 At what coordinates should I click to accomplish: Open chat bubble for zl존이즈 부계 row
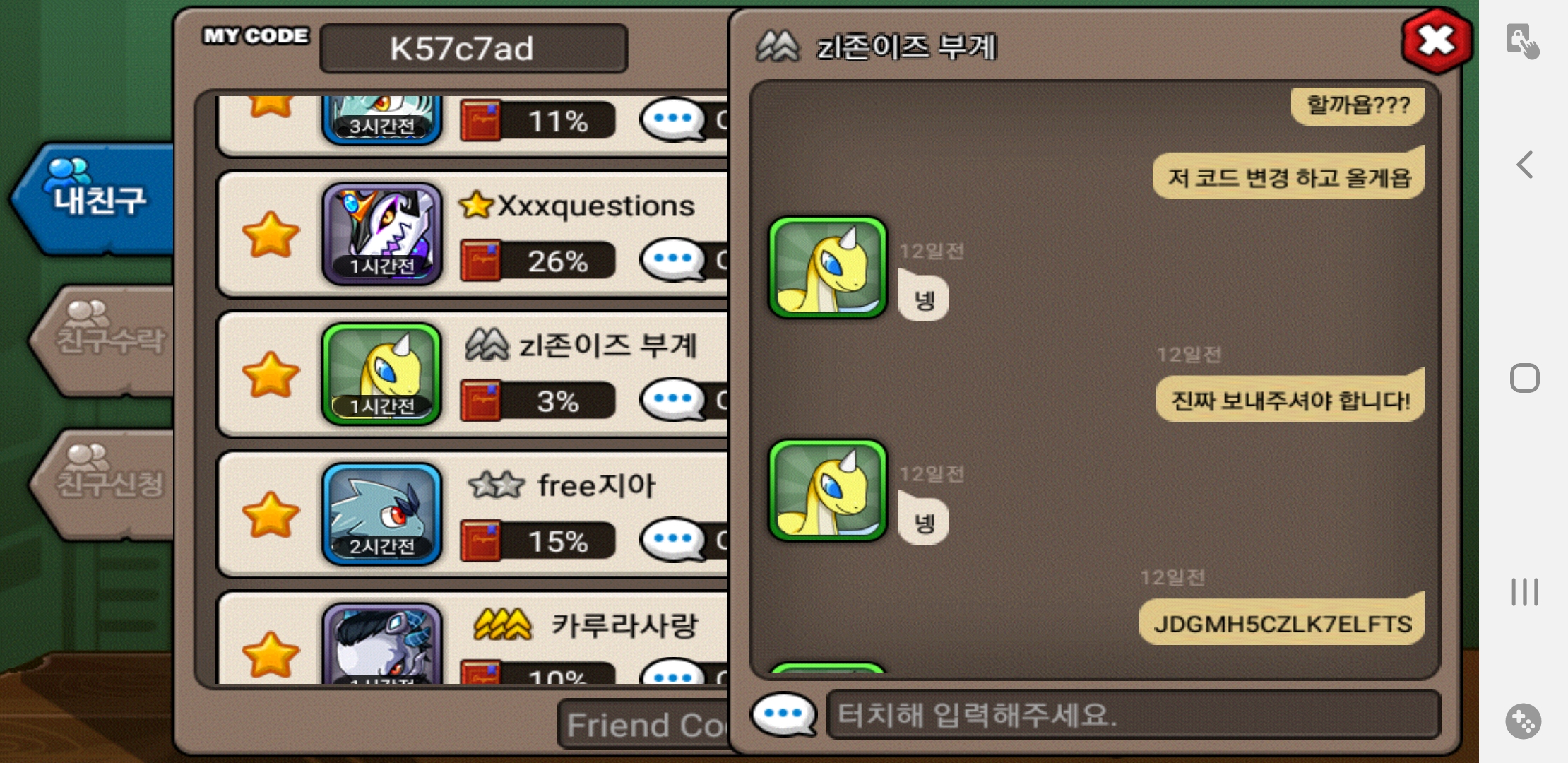673,400
